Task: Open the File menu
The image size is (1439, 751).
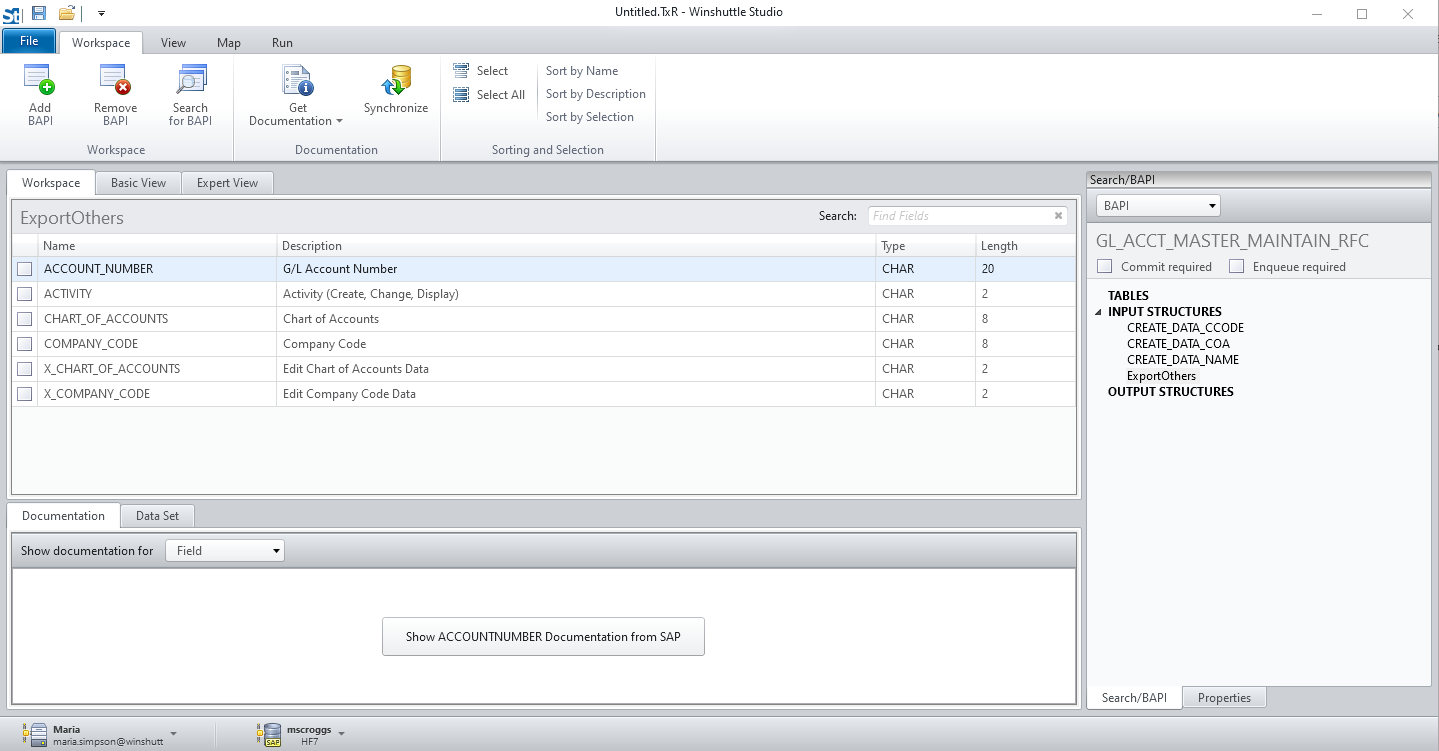Action: tap(29, 41)
